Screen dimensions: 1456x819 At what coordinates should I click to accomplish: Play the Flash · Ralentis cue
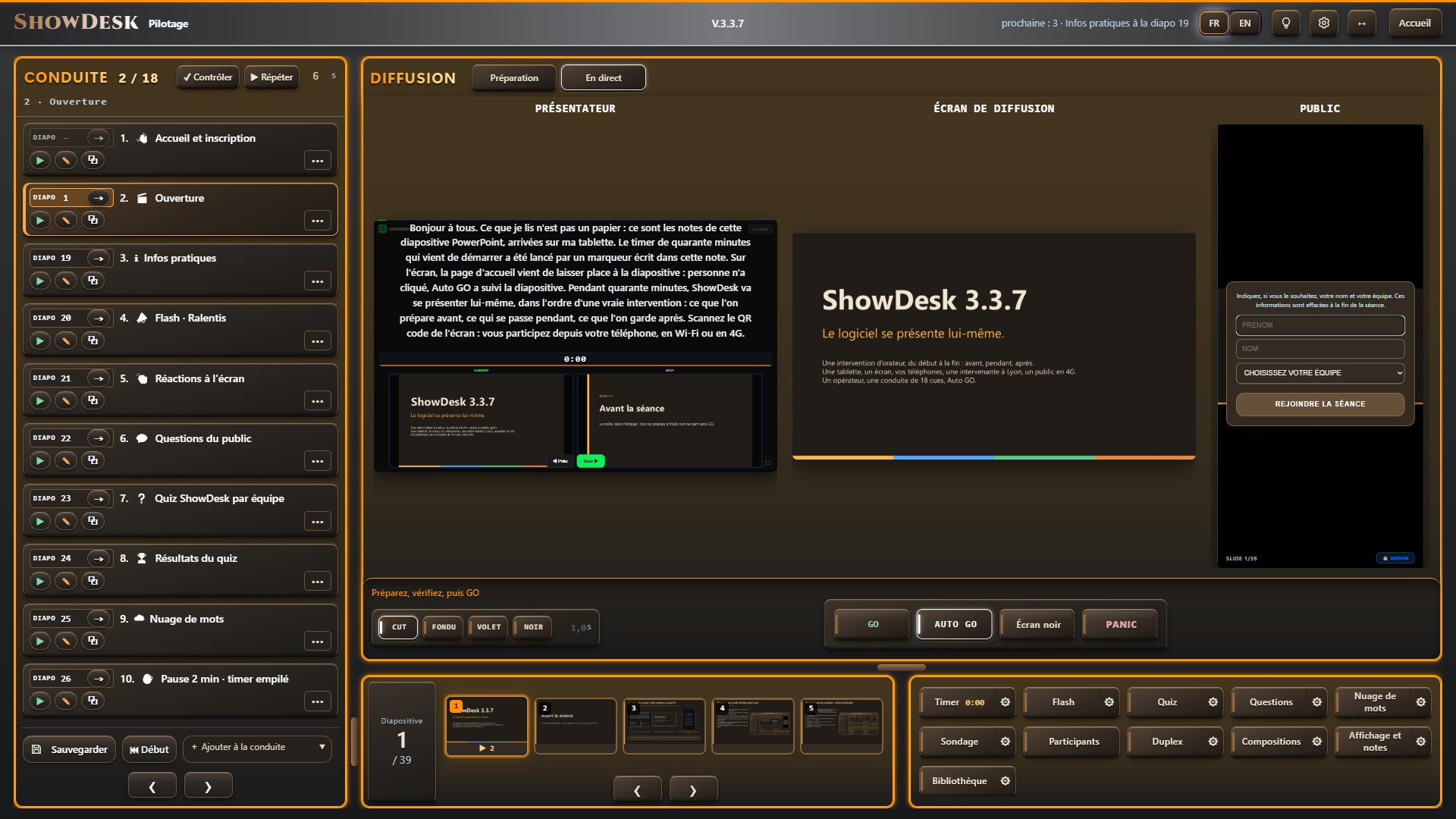(x=40, y=340)
